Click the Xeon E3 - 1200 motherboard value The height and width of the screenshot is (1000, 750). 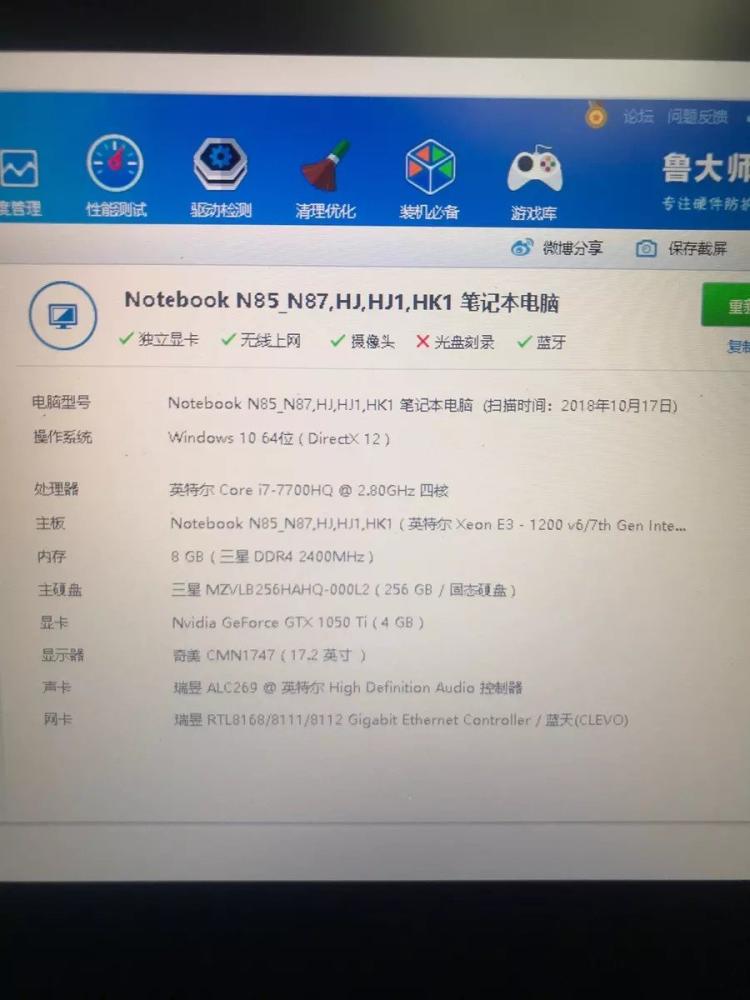pos(429,524)
